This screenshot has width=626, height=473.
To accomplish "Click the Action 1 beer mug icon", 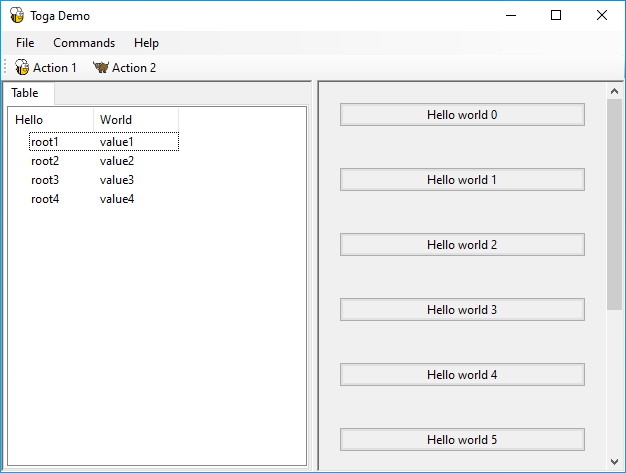I will pyautogui.click(x=22, y=68).
